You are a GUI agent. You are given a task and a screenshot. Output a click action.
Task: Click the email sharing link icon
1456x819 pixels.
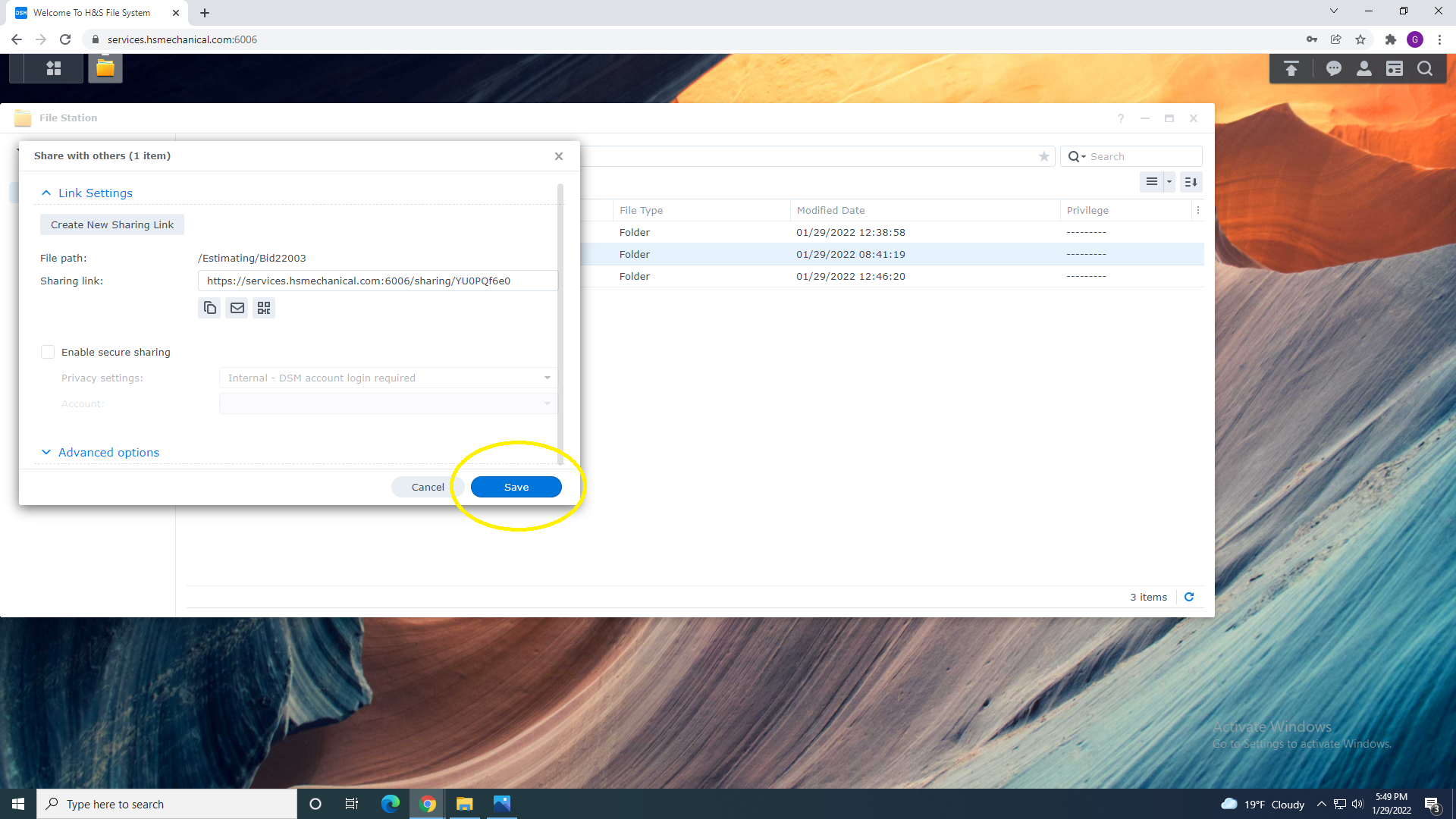[x=237, y=308]
